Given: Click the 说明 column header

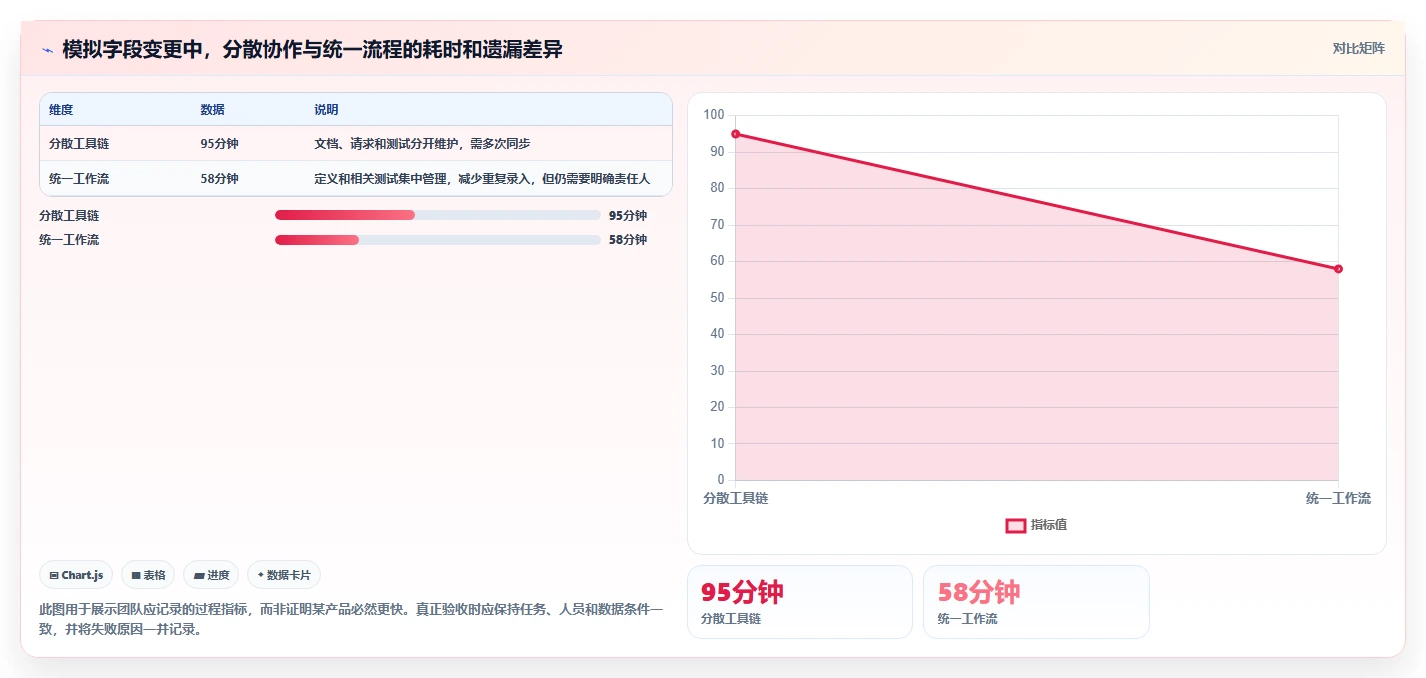Looking at the screenshot, I should click(326, 110).
